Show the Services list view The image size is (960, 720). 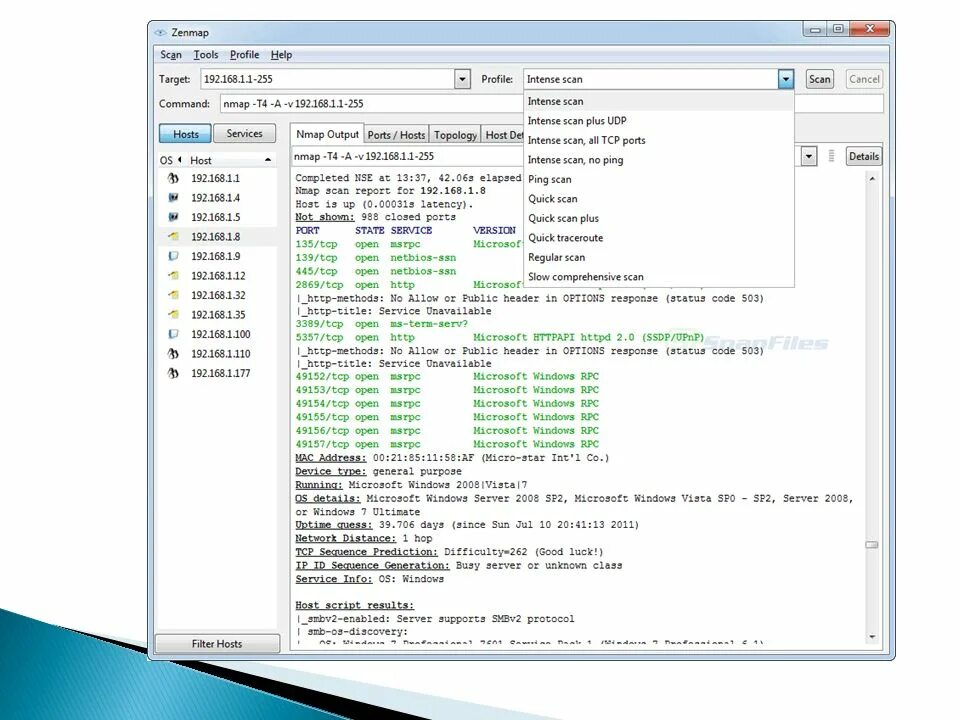click(x=244, y=133)
